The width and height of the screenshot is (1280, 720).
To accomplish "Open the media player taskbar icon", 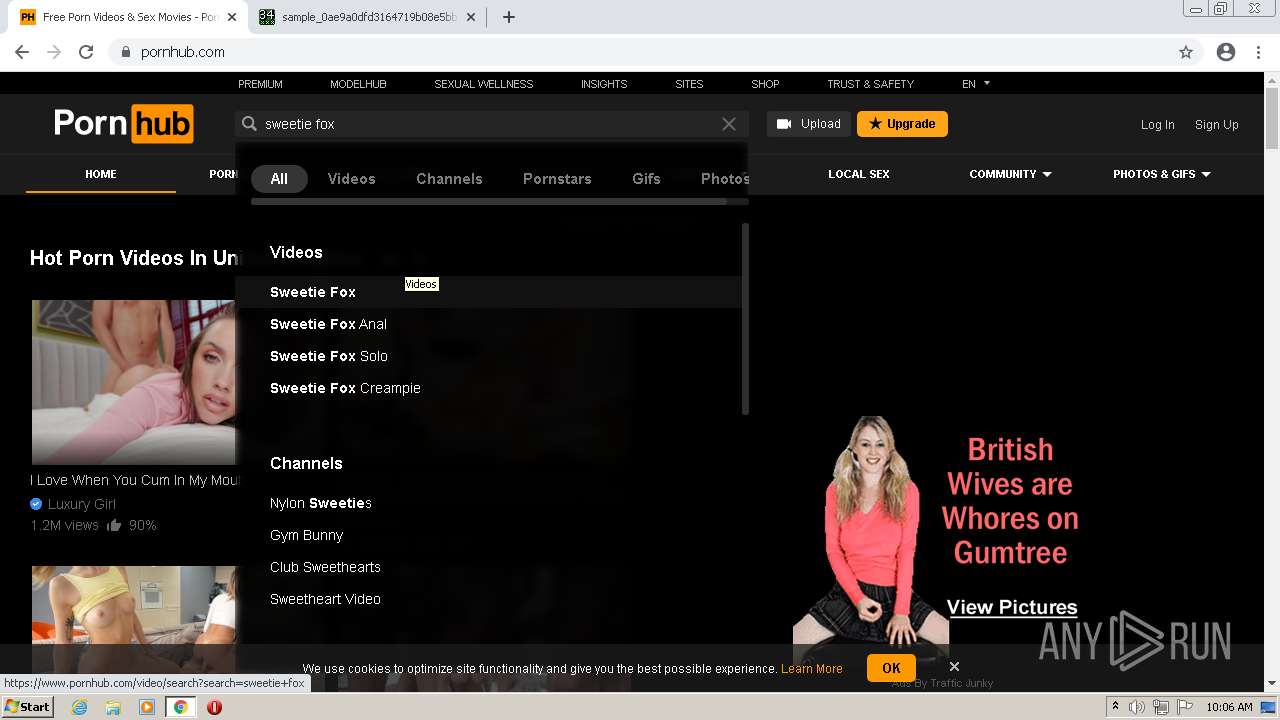I will point(146,707).
